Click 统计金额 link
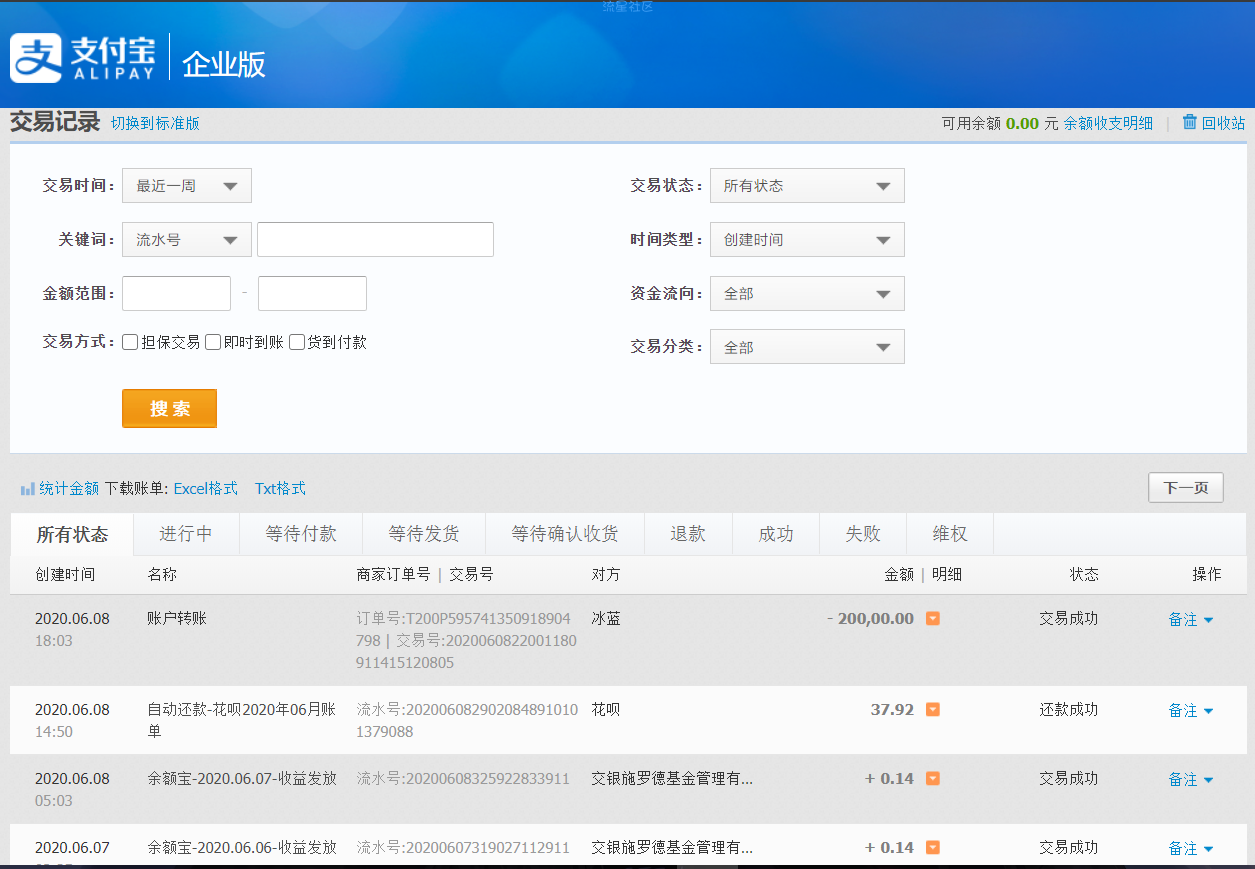The height and width of the screenshot is (869, 1255). tap(69, 489)
